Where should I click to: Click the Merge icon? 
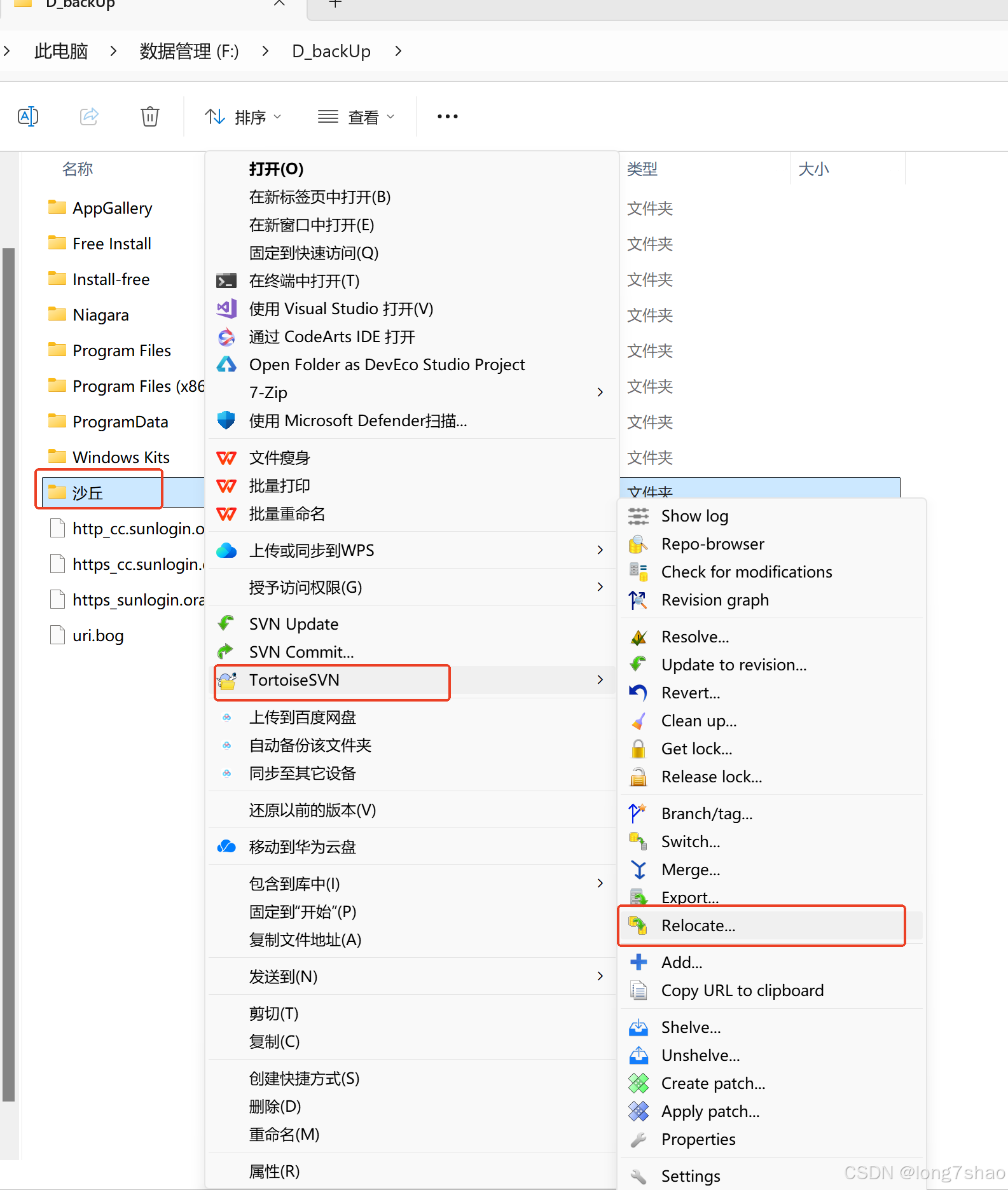click(639, 870)
